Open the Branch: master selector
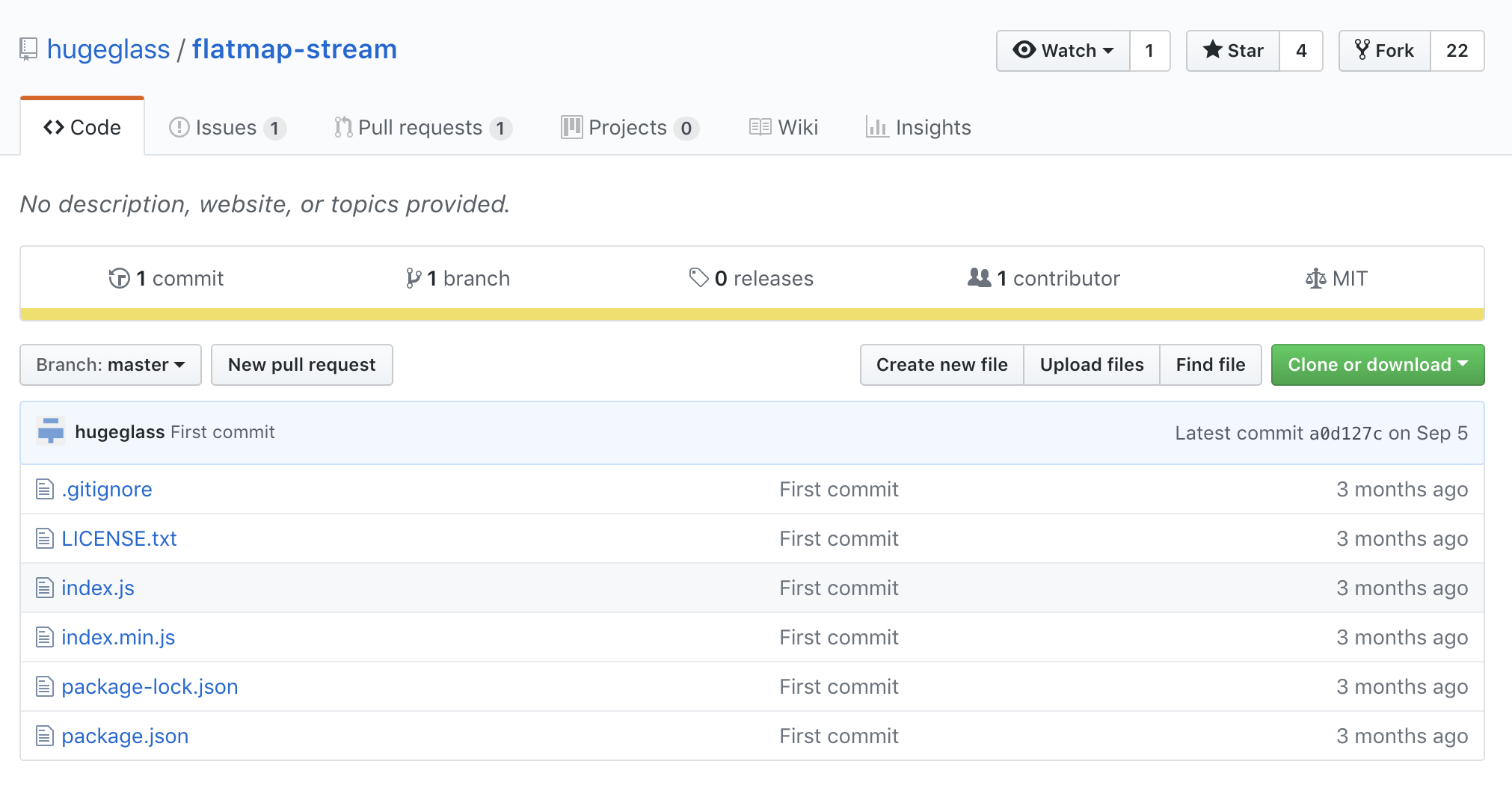Image resolution: width=1512 pixels, height=788 pixels. tap(110, 364)
